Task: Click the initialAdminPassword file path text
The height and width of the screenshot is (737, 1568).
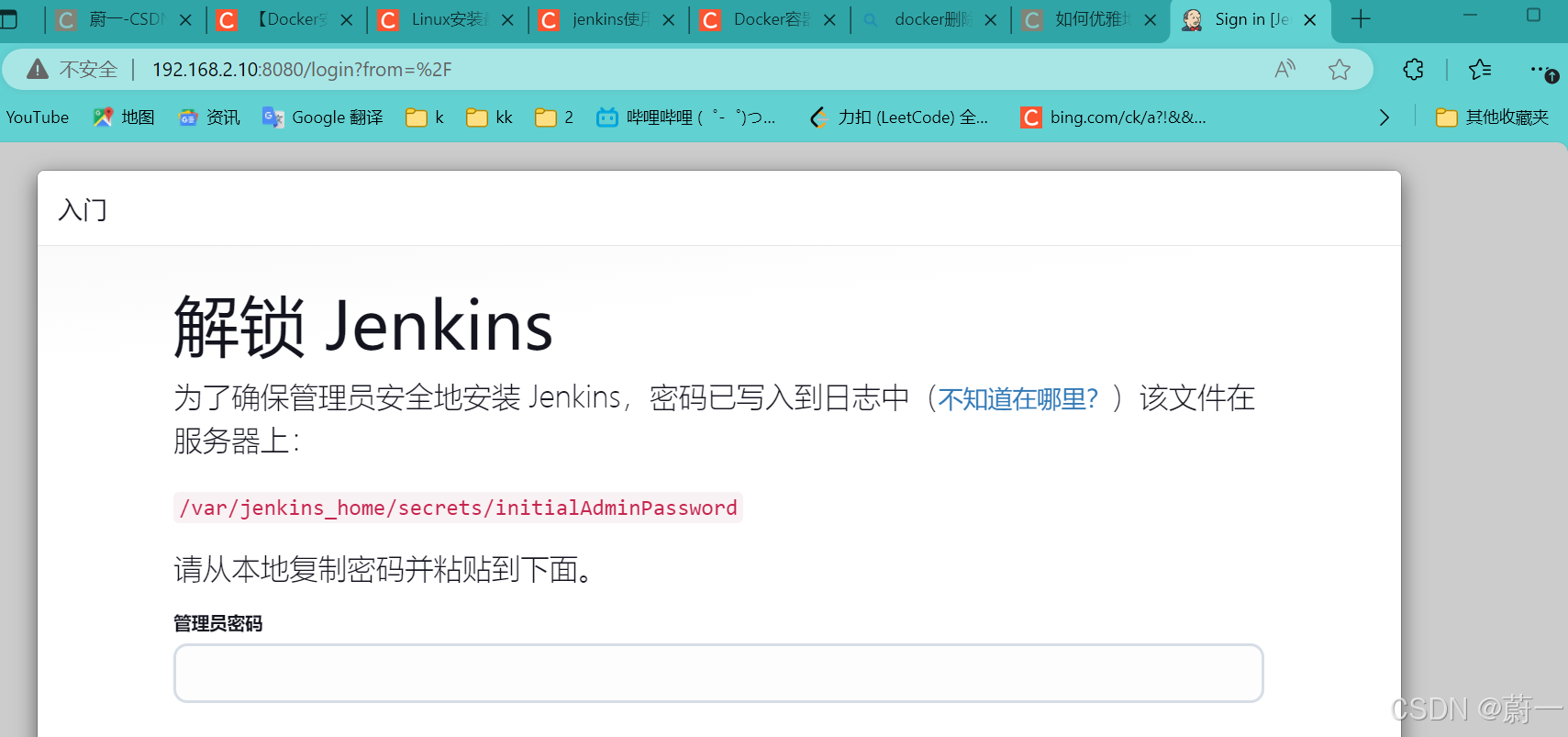Action: click(x=458, y=508)
